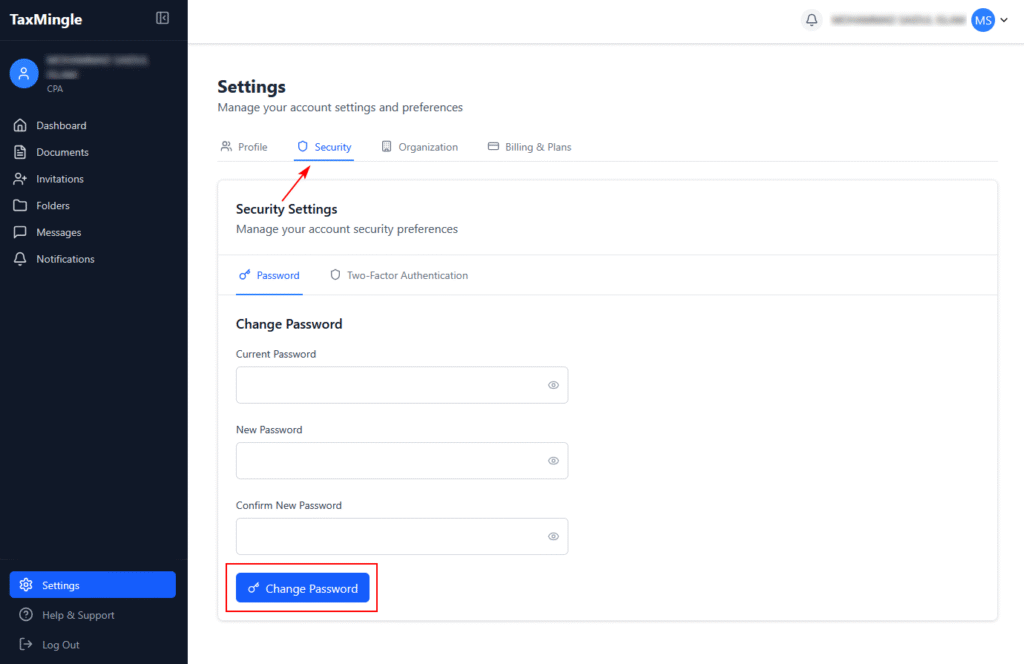This screenshot has width=1024, height=664.
Task: Open the Documents sidebar icon
Action: coord(19,152)
